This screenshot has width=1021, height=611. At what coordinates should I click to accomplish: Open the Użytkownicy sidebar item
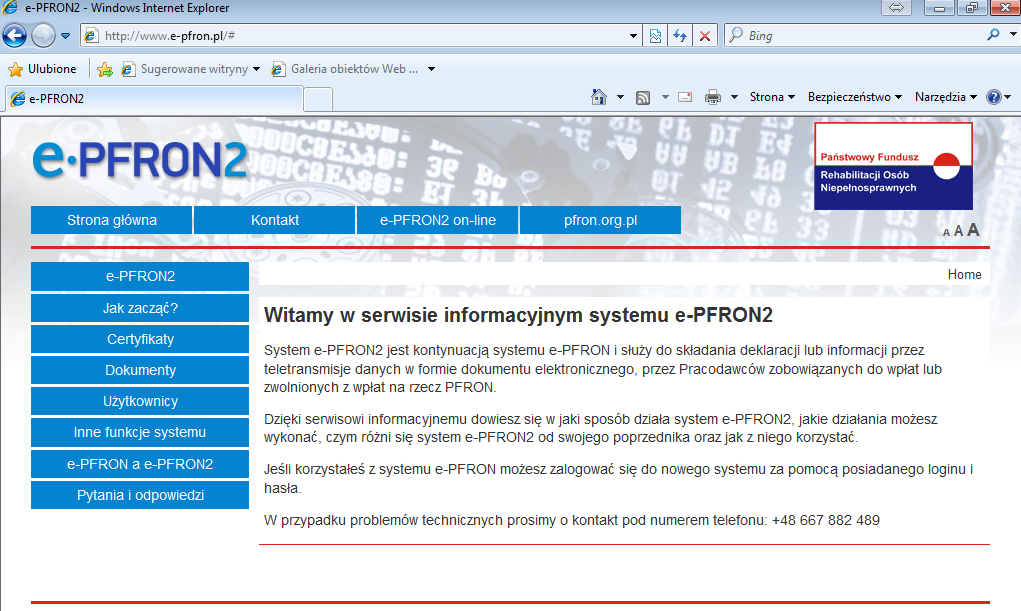[x=140, y=401]
